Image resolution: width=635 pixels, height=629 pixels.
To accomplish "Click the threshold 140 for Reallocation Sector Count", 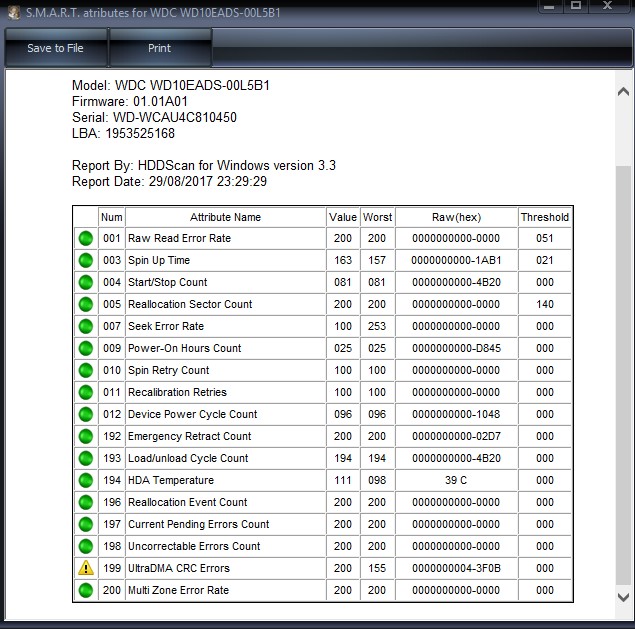I will point(545,304).
